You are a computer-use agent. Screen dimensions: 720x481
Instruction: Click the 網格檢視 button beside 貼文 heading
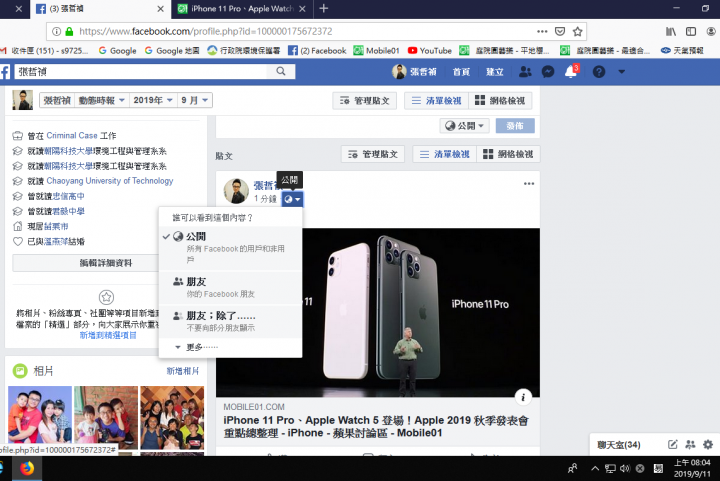tap(508, 154)
